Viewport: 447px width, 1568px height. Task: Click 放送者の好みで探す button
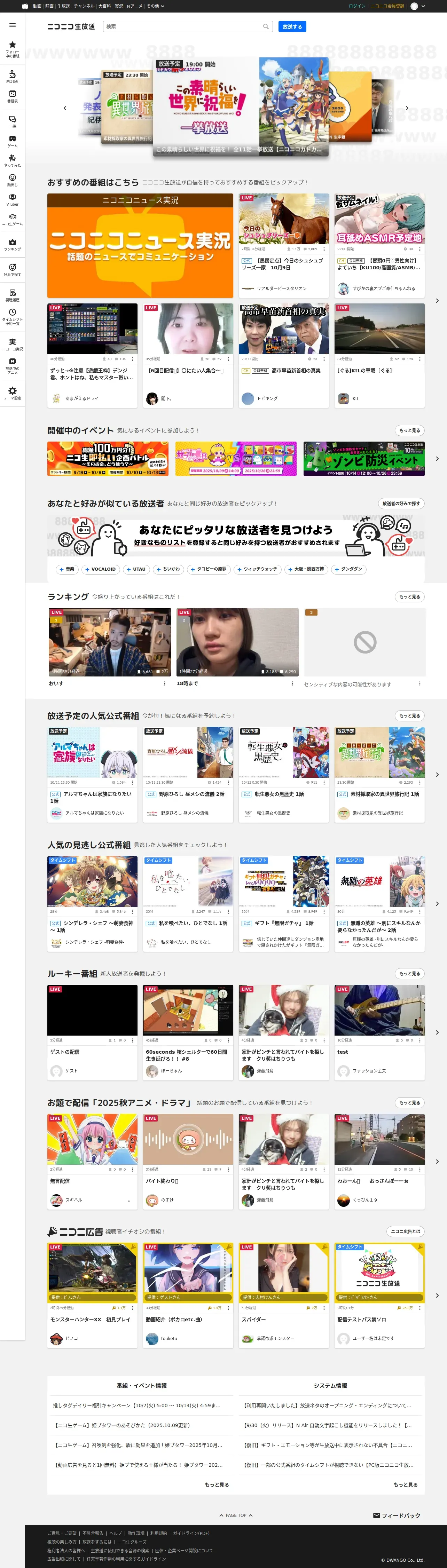click(x=401, y=504)
